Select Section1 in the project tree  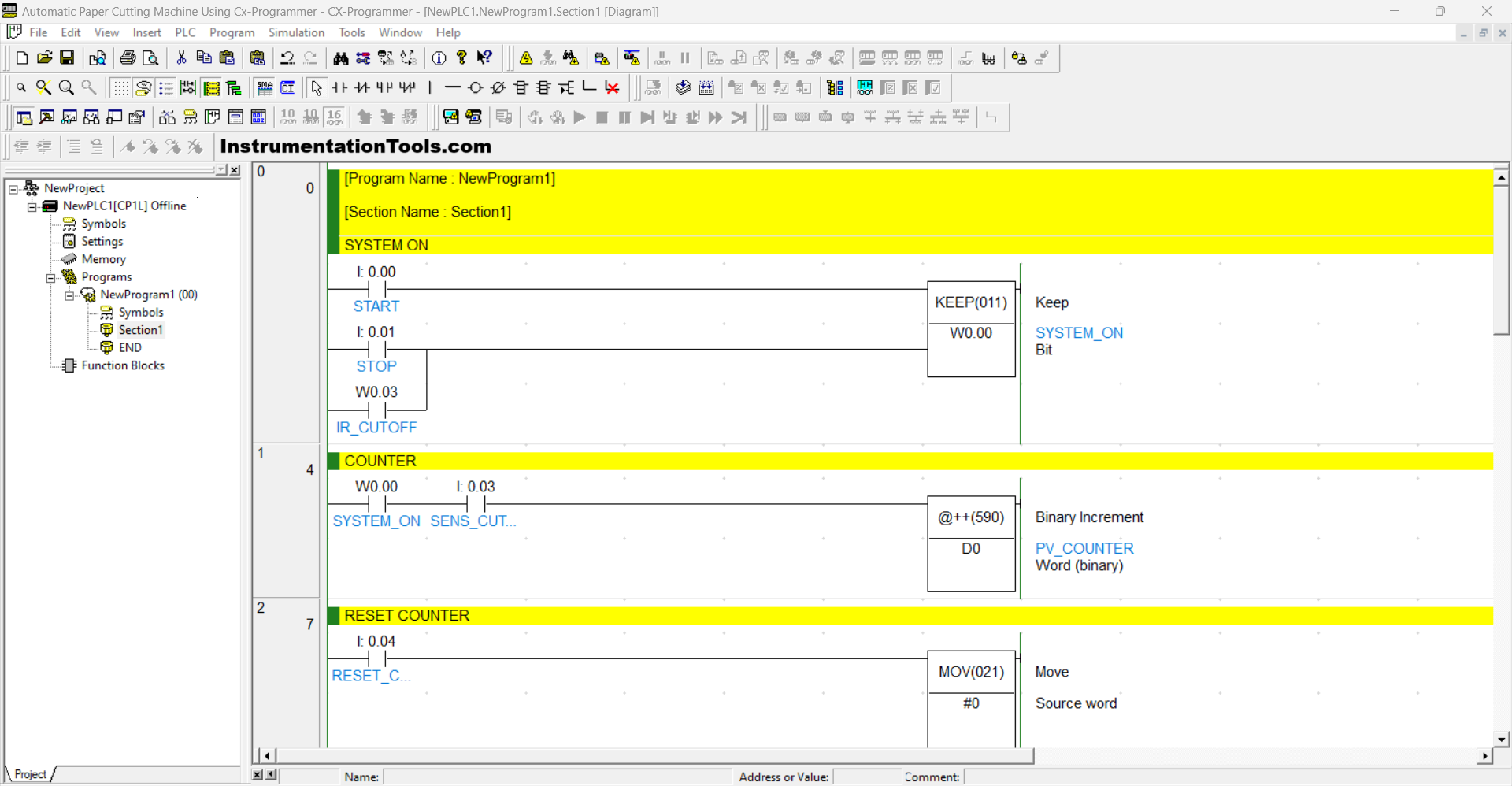140,330
